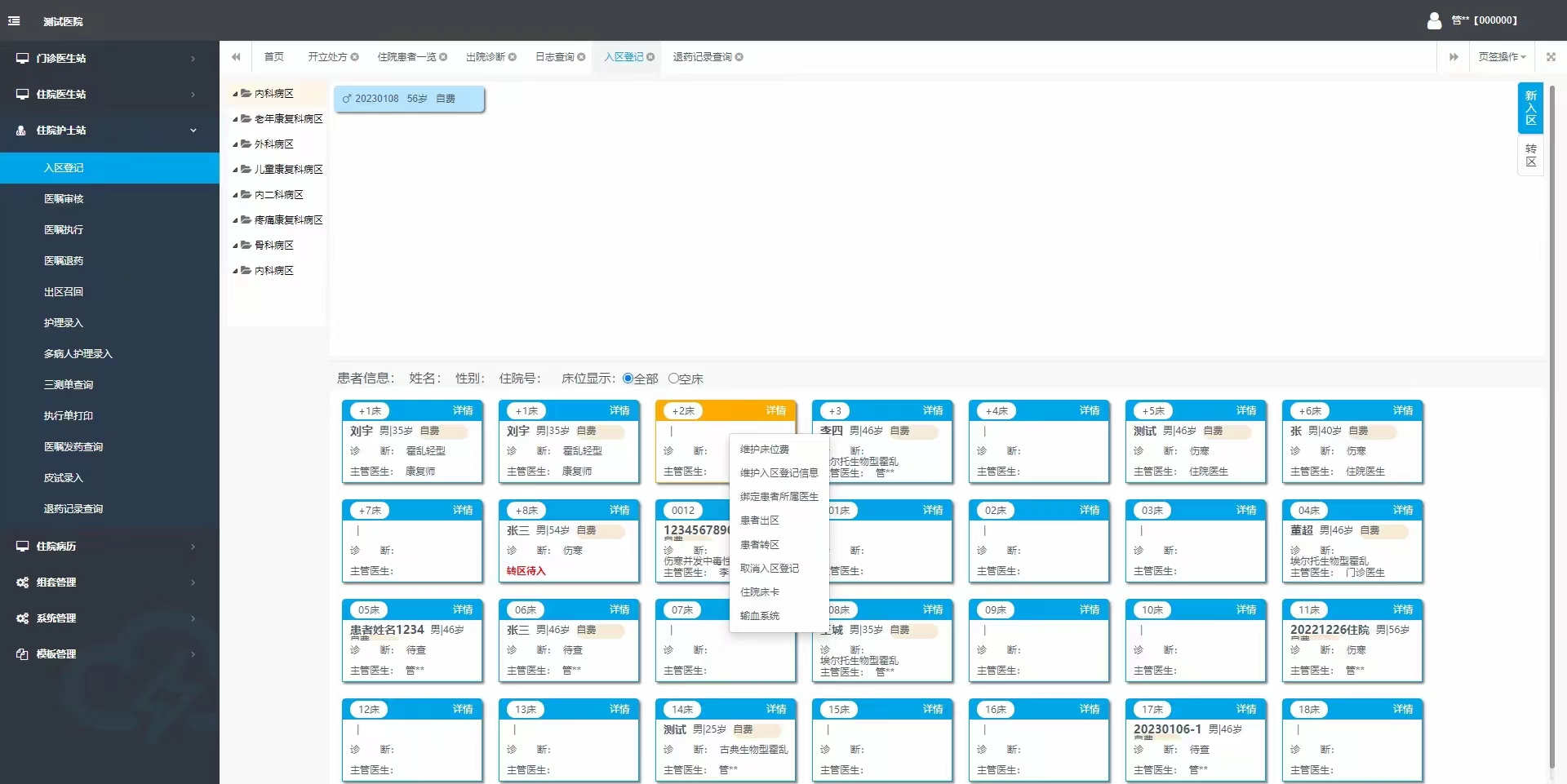Viewport: 1567px width, 784px height.
Task: Click the user avatar icon in header
Action: pyautogui.click(x=1434, y=20)
